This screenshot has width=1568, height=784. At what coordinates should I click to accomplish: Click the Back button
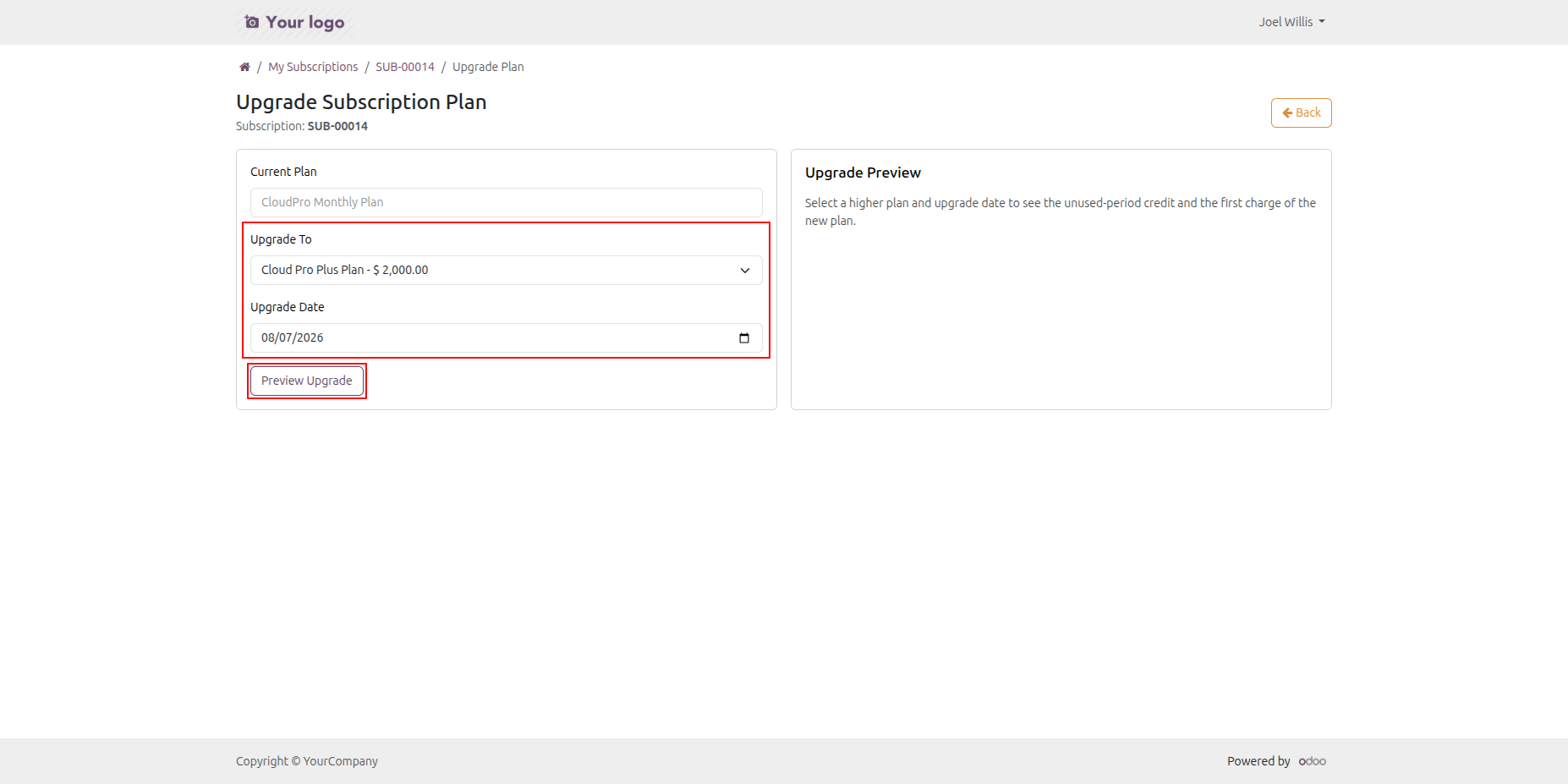coord(1301,112)
